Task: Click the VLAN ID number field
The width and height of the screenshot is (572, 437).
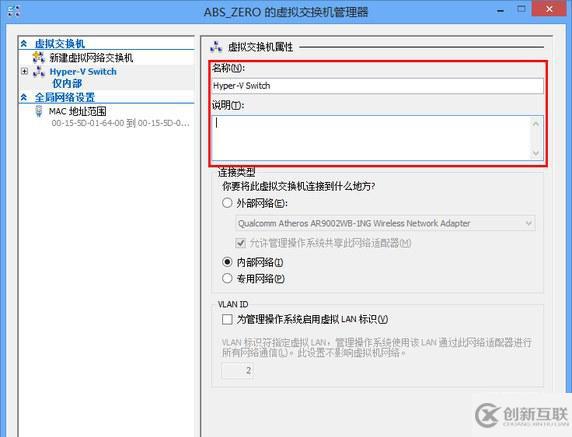Action: [x=237, y=371]
